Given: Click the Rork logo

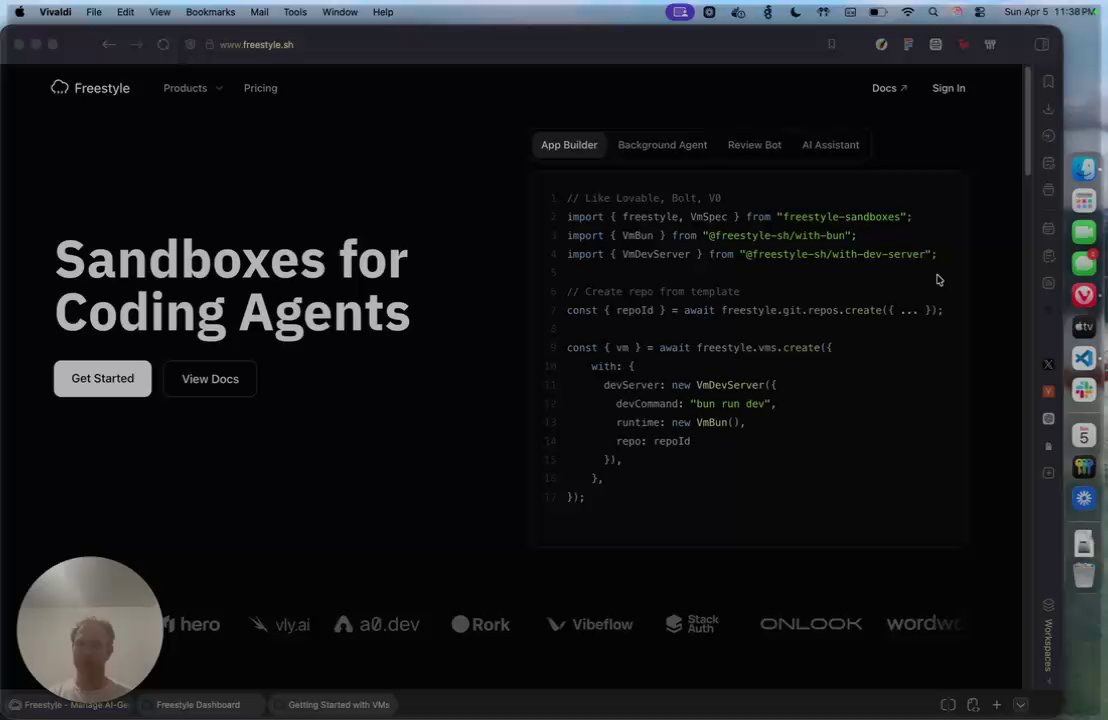Looking at the screenshot, I should [x=481, y=624].
